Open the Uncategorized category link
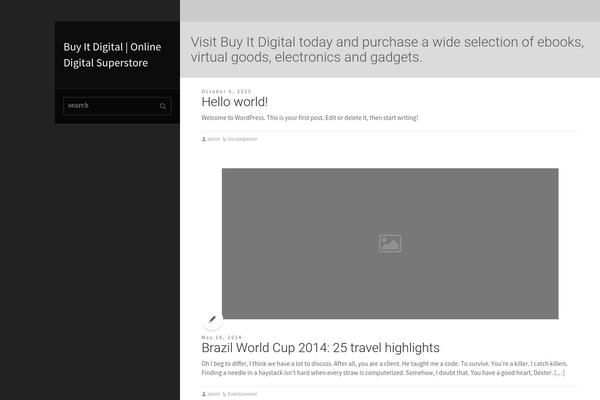 [242, 139]
